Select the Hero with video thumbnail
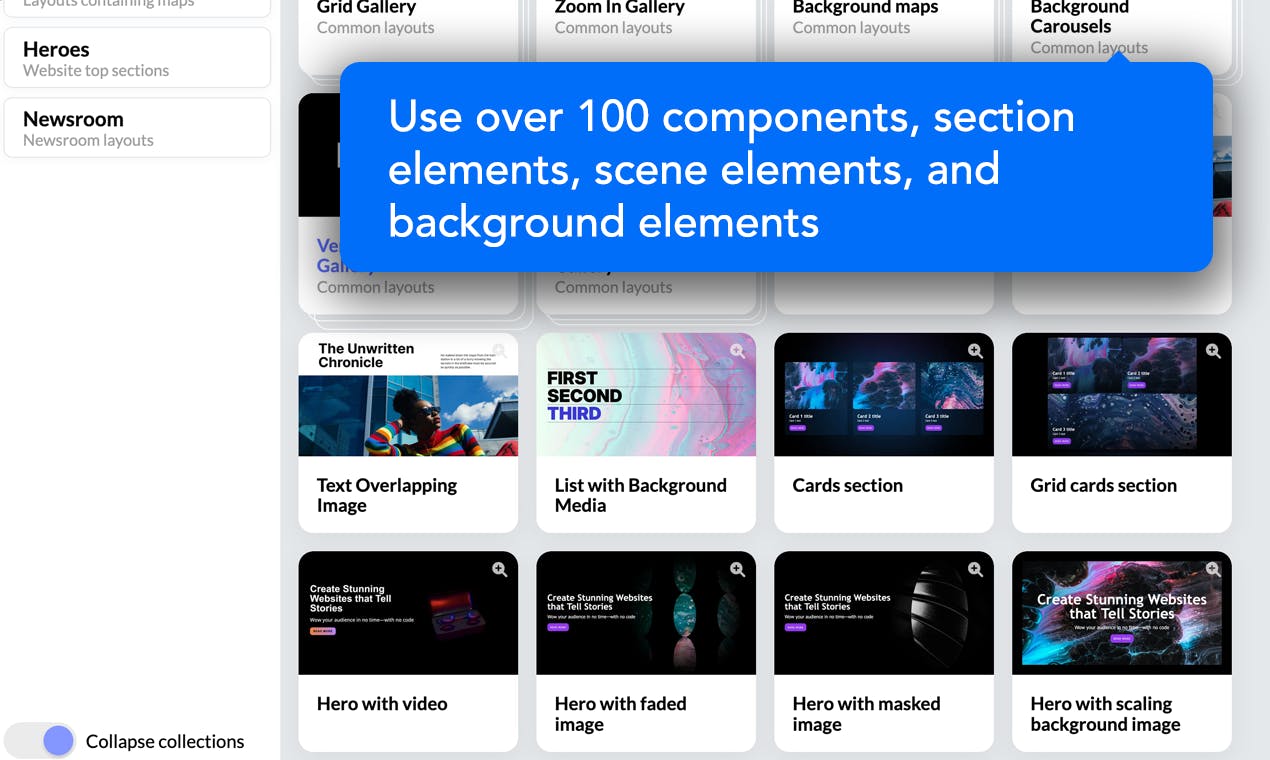This screenshot has height=760, width=1270. pos(408,613)
